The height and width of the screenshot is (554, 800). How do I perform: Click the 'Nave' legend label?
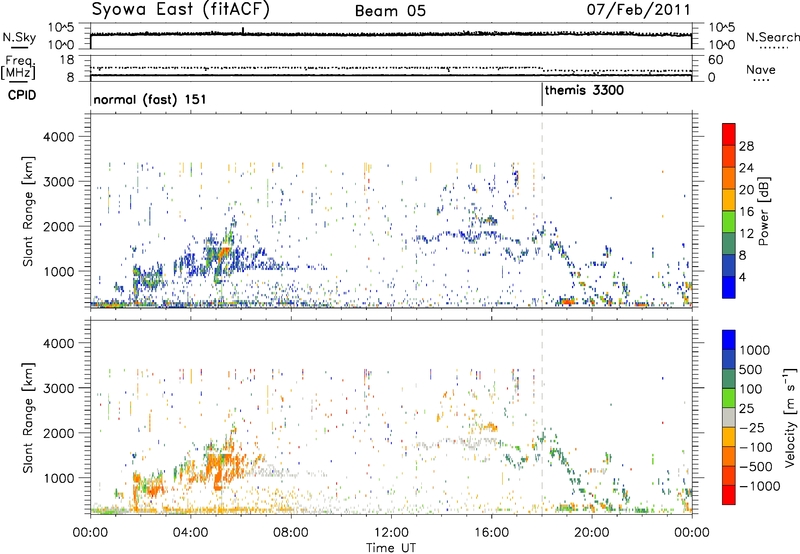(x=761, y=69)
